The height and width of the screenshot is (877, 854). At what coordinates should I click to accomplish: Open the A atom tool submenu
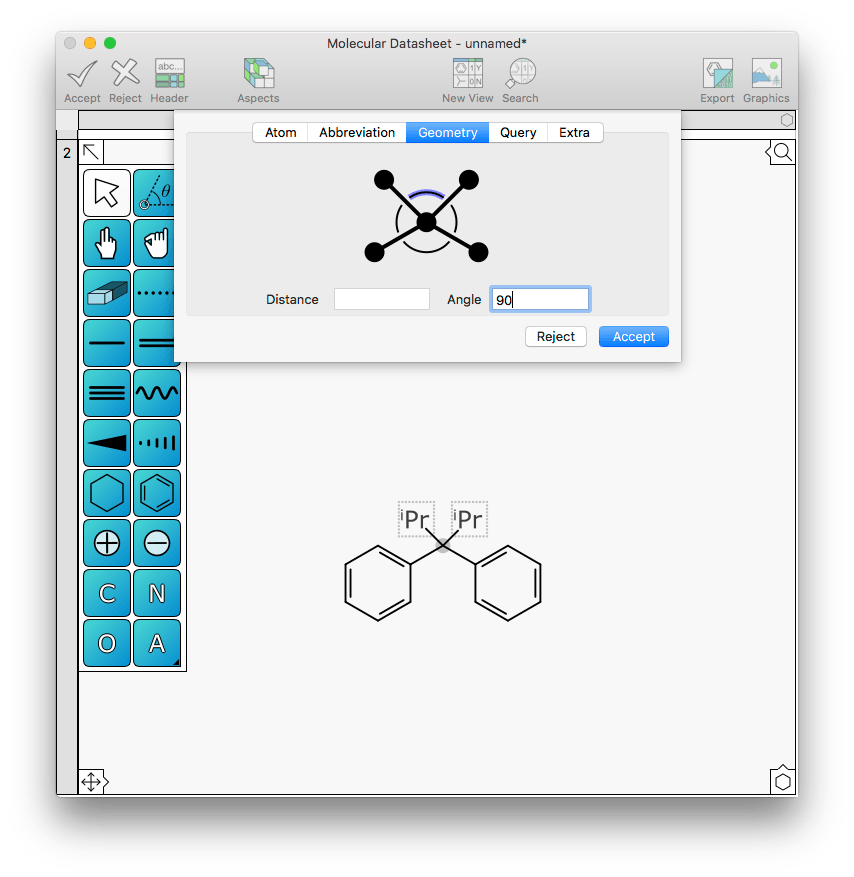coord(157,643)
